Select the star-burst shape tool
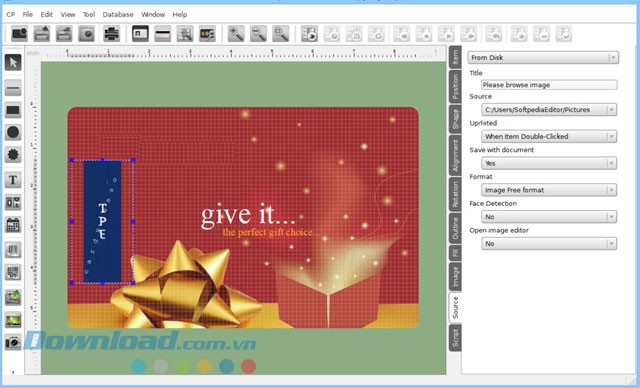This screenshot has width=640, height=388. pyautogui.click(x=13, y=155)
